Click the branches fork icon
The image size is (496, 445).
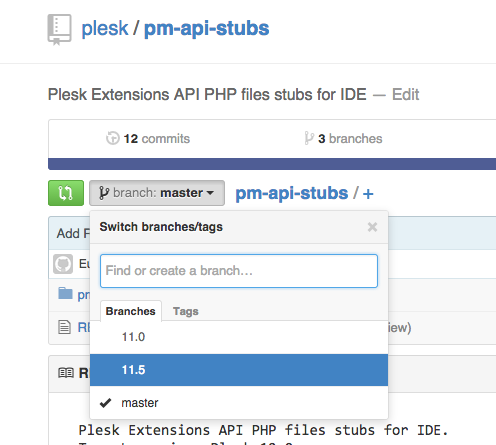point(309,138)
